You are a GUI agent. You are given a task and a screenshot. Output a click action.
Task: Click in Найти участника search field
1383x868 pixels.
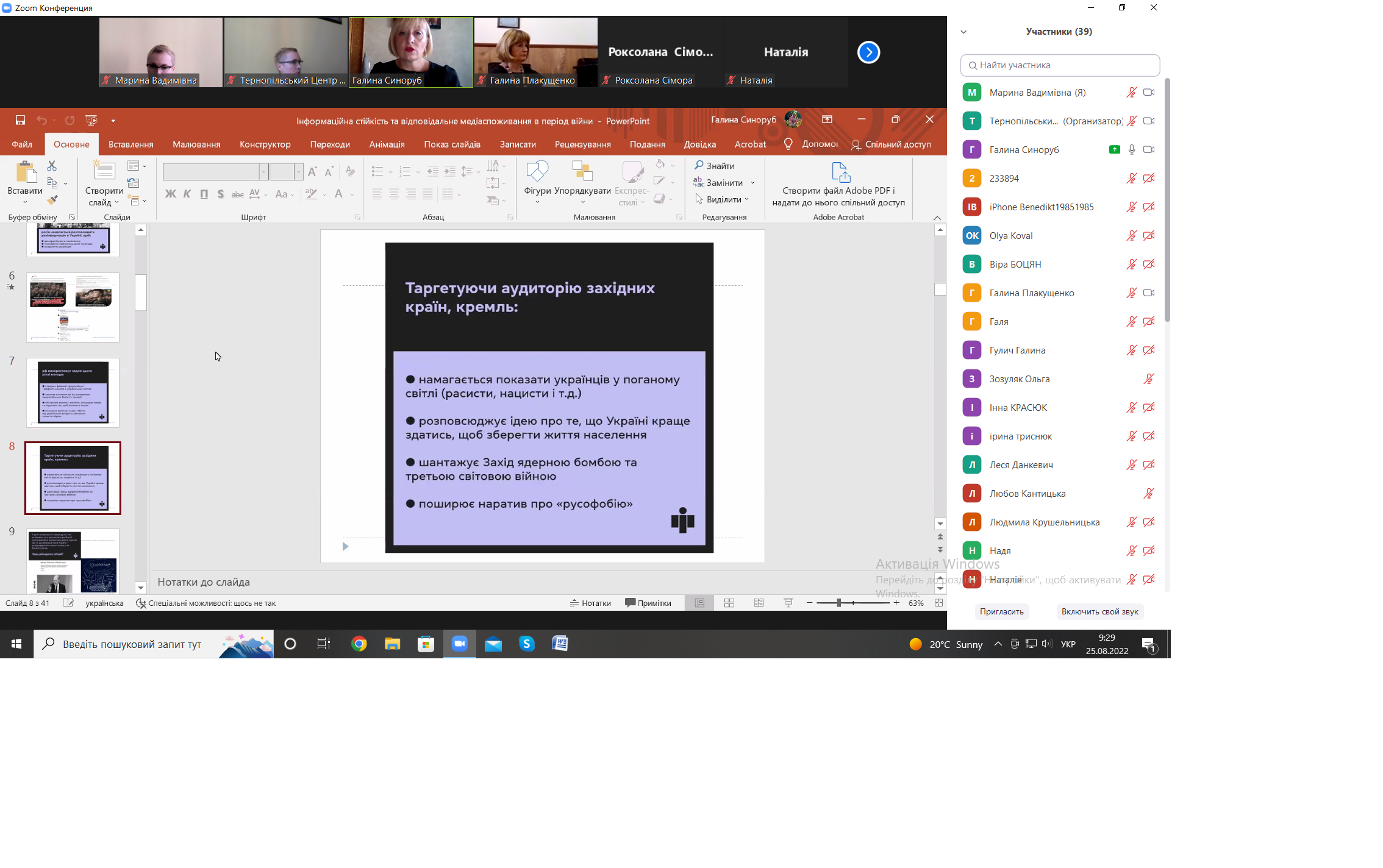coord(1060,65)
